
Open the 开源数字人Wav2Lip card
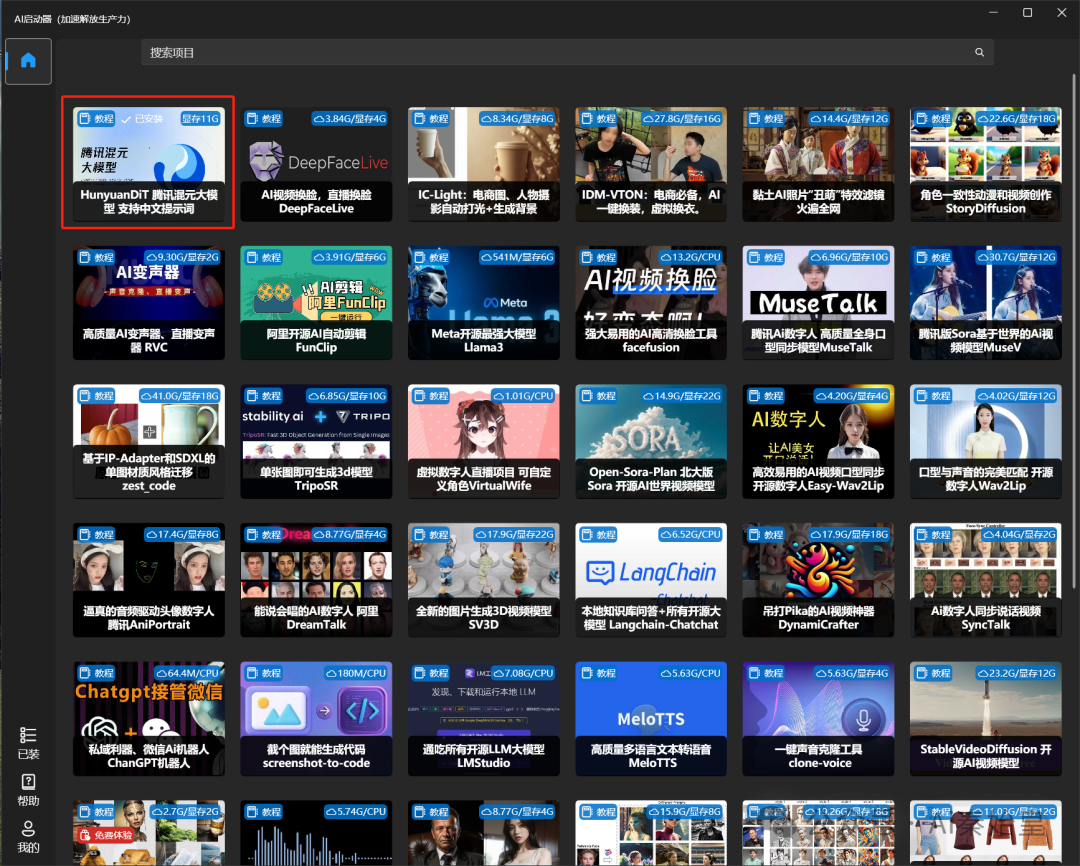[986, 442]
